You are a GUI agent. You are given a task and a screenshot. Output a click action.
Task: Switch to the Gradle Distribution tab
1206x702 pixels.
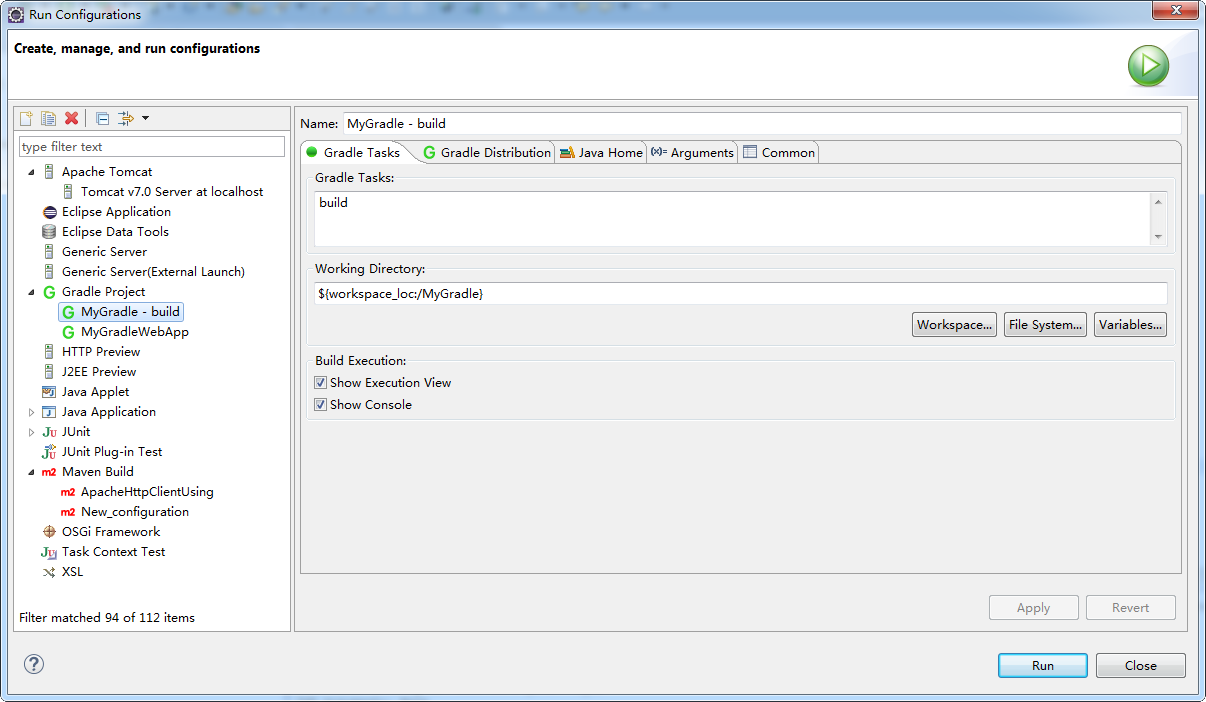pos(486,153)
